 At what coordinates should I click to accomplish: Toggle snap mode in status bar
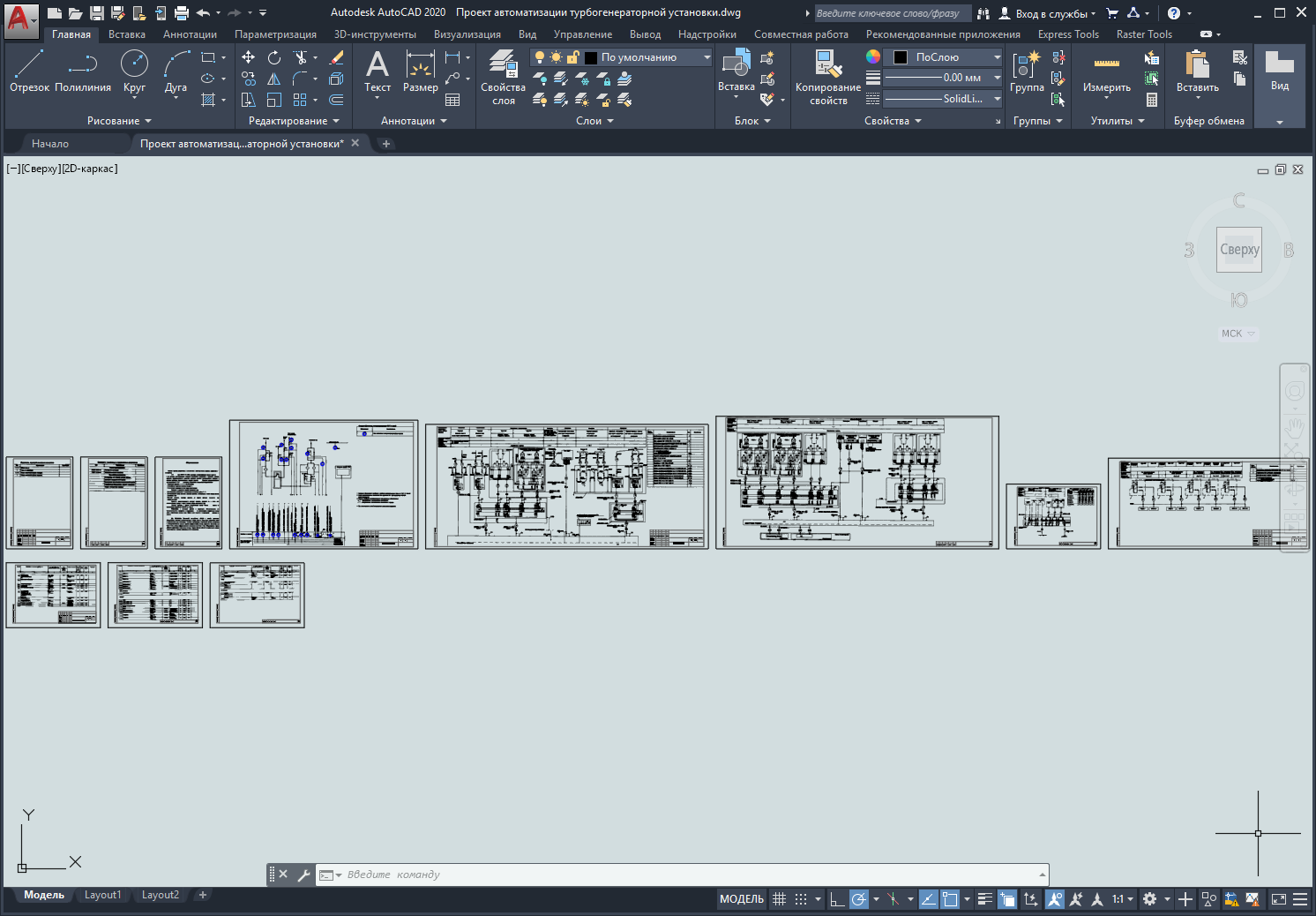pyautogui.click(x=801, y=899)
